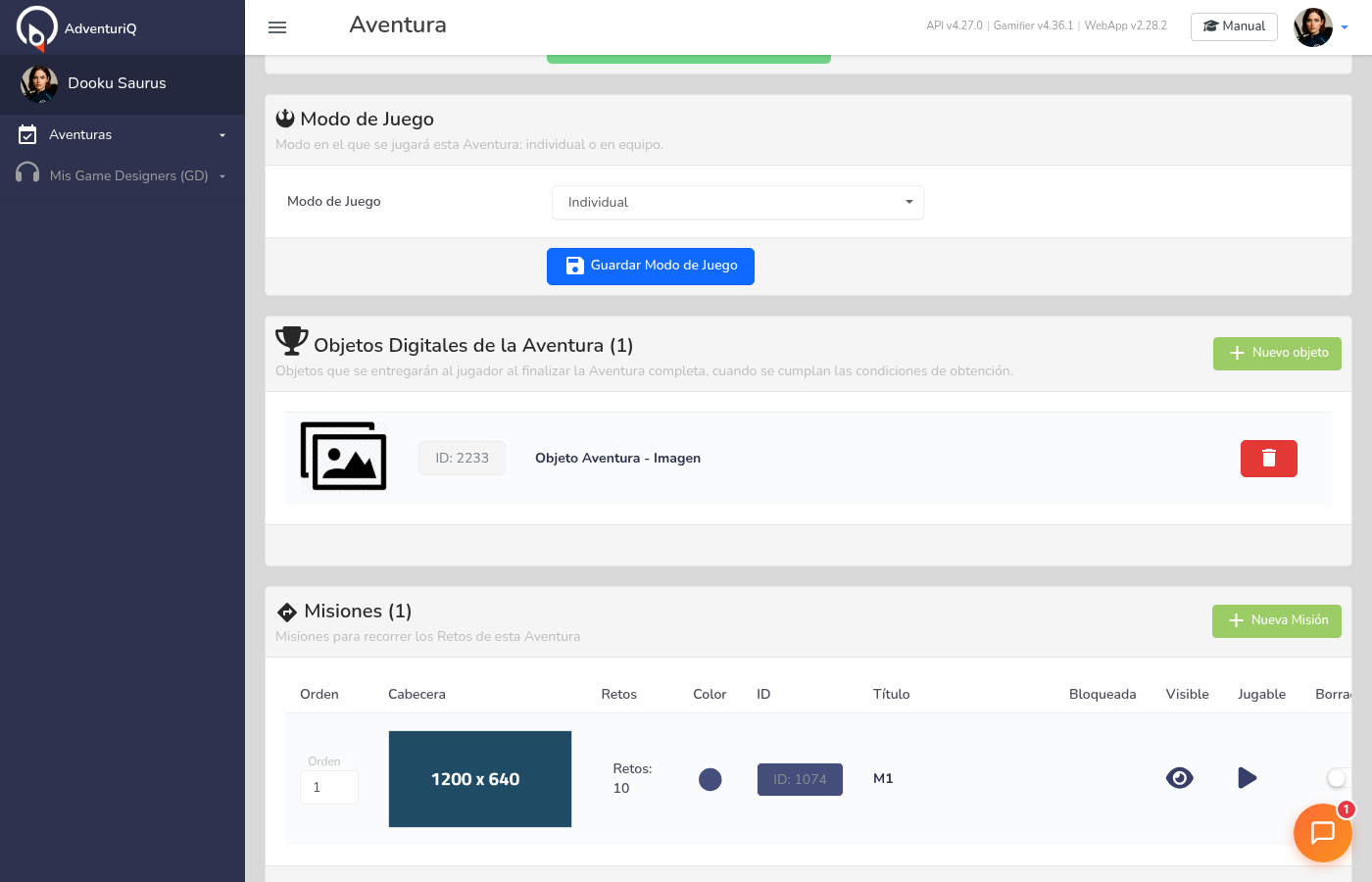
Task: Open user avatar in top bar
Action: [1313, 27]
